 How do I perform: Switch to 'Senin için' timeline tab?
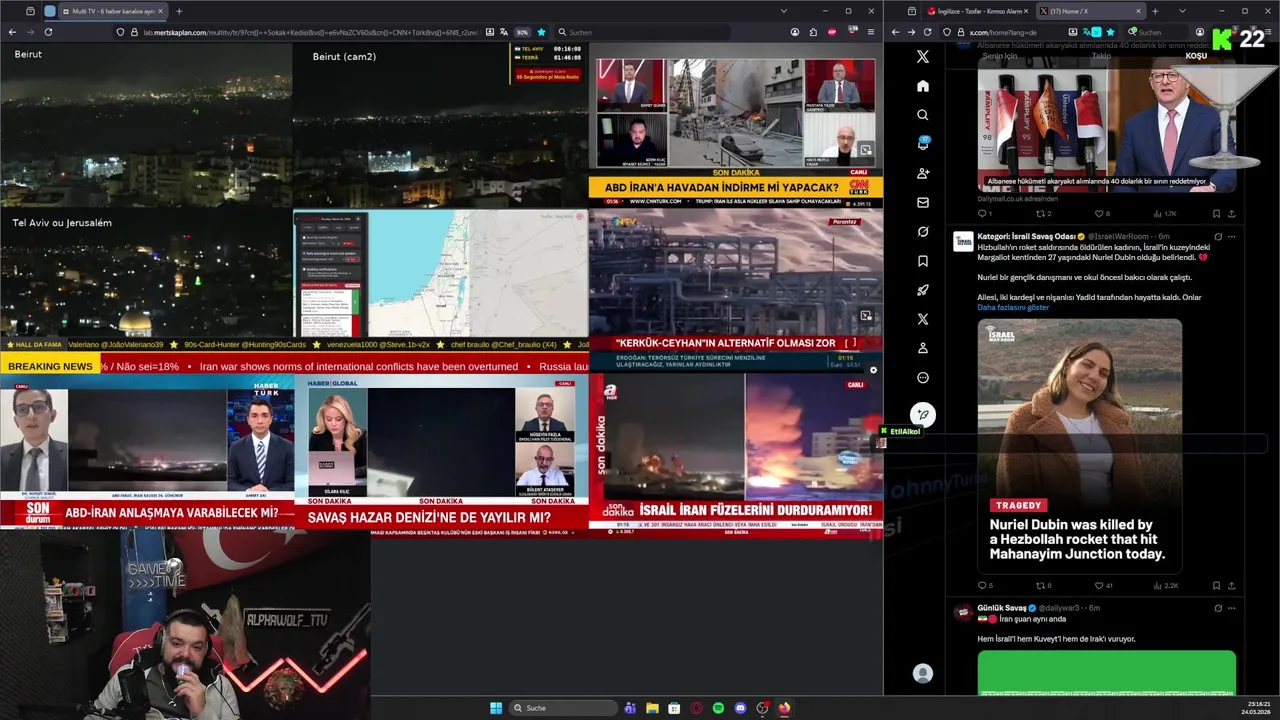click(x=999, y=56)
